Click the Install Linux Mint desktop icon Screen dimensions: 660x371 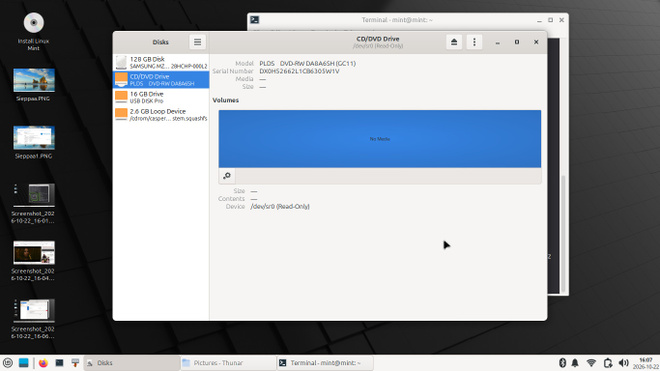(33, 32)
